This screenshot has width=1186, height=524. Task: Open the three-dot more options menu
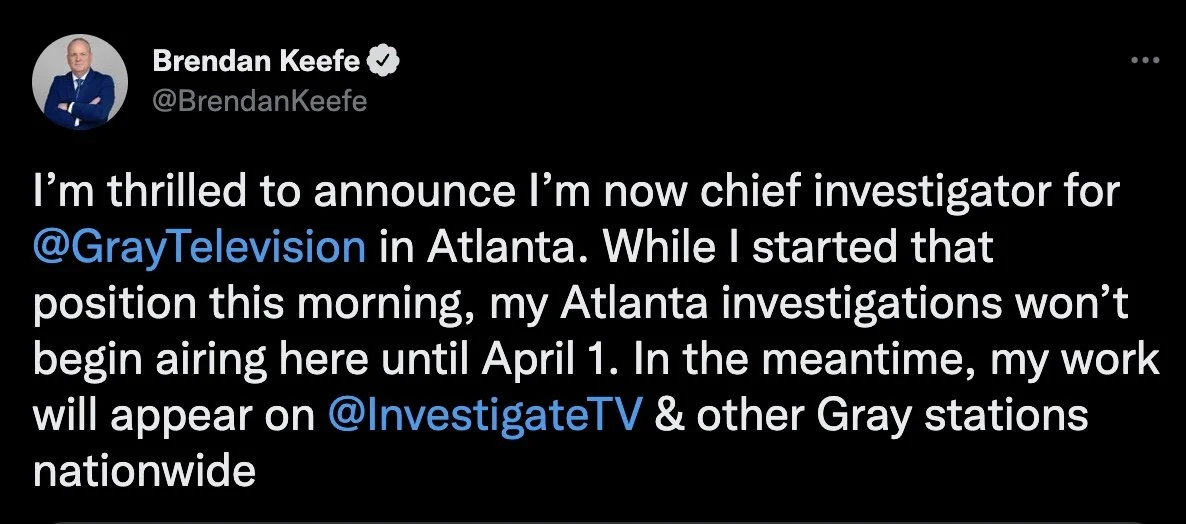(1145, 60)
